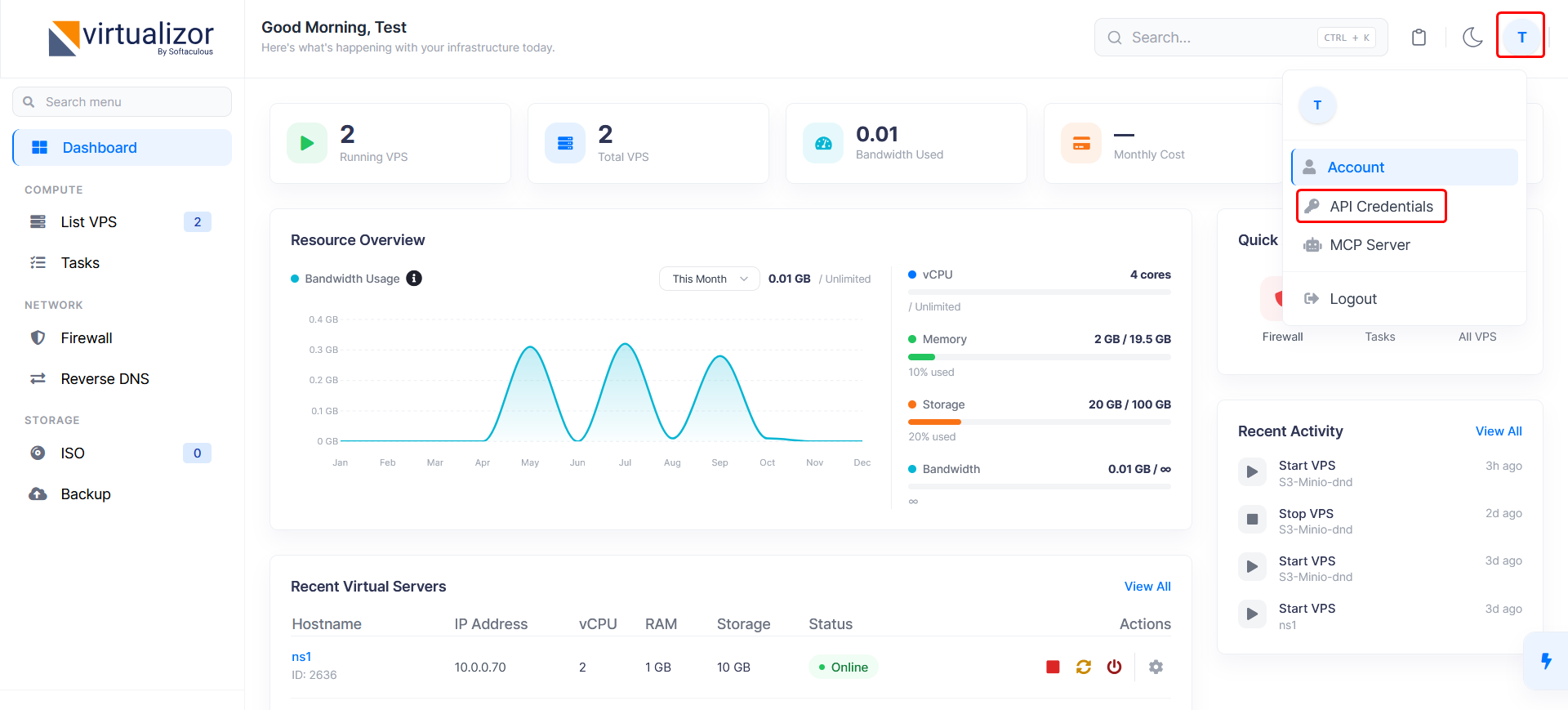Click the Storage usage progress bar
The height and width of the screenshot is (710, 1568).
click(x=1040, y=422)
